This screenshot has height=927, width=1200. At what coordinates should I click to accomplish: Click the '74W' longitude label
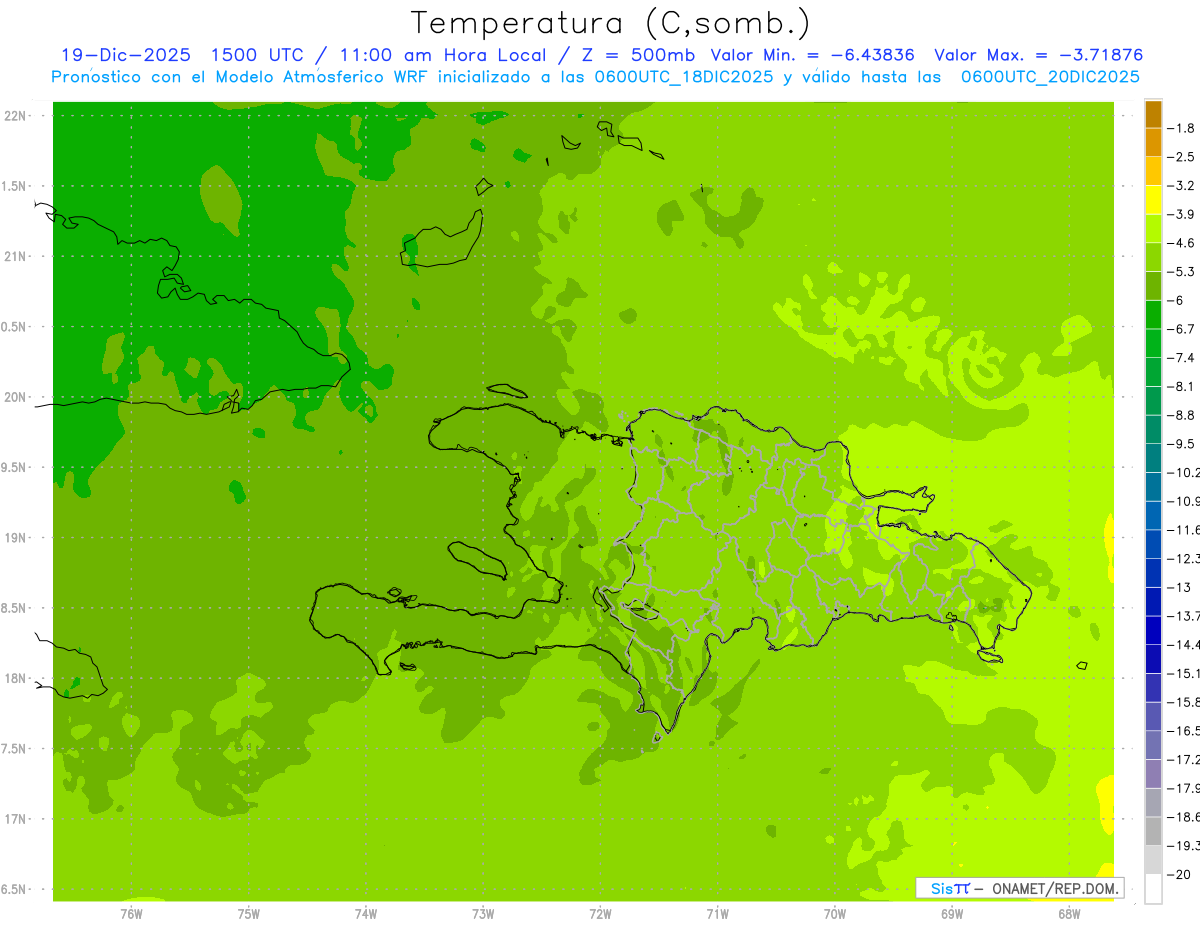(365, 914)
